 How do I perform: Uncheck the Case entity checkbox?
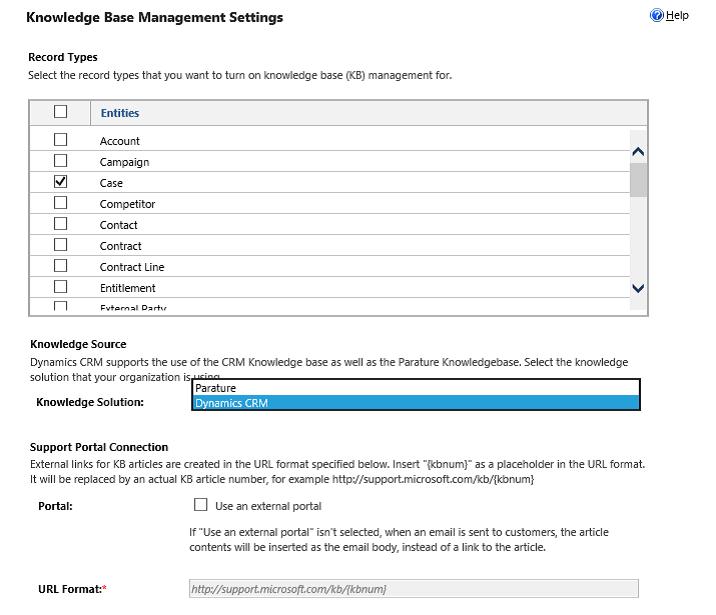coord(60,181)
